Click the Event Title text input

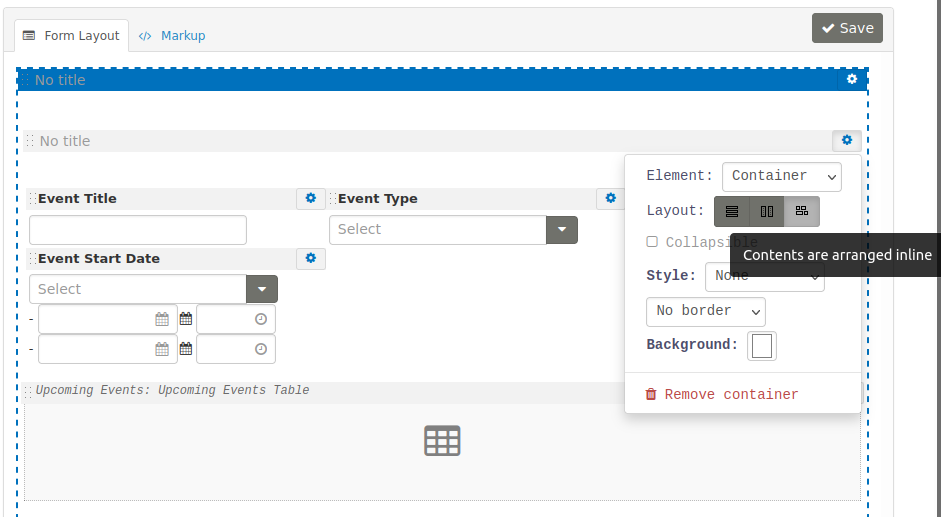click(138, 230)
